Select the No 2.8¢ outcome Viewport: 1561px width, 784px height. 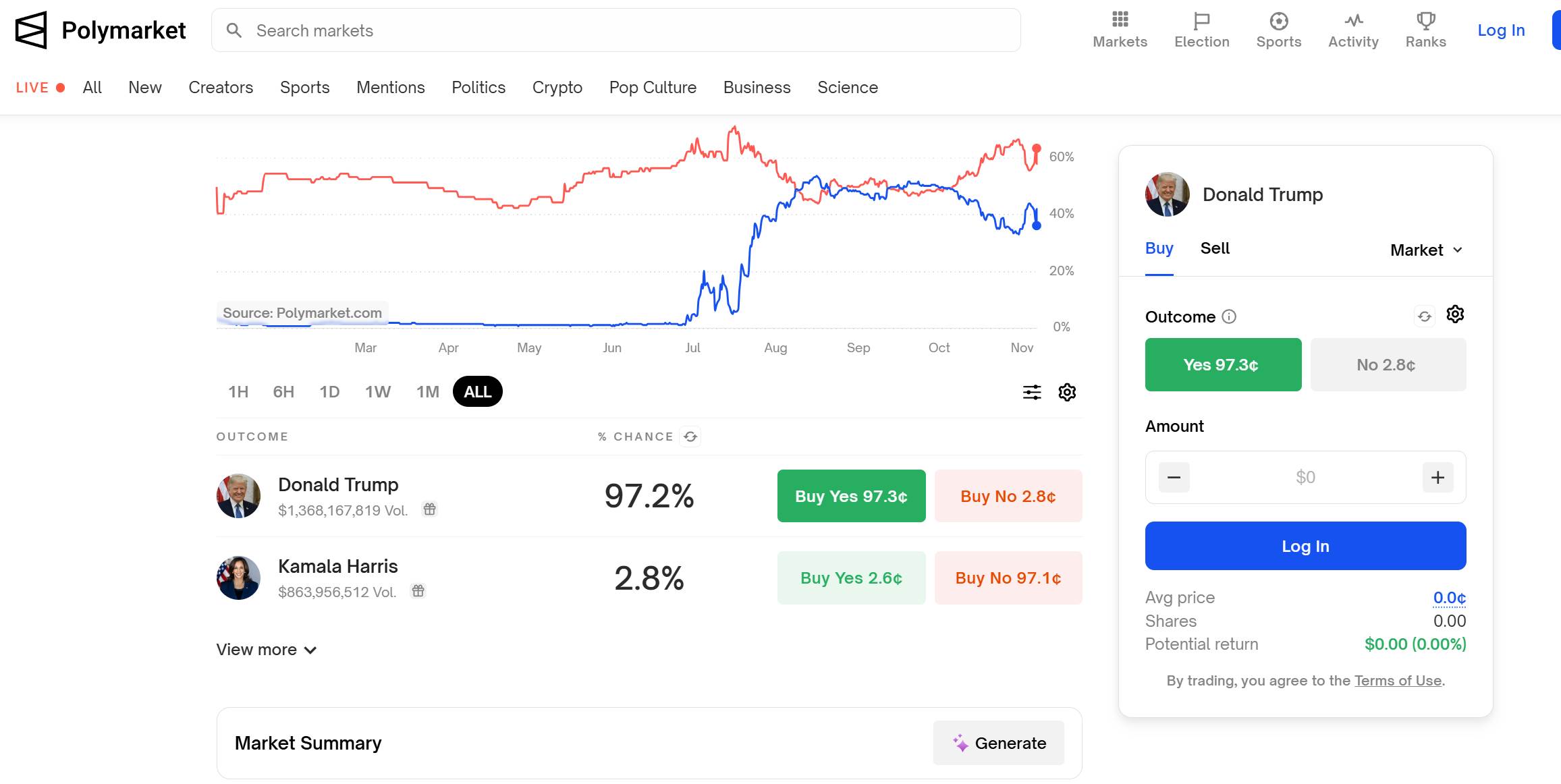(x=1388, y=364)
